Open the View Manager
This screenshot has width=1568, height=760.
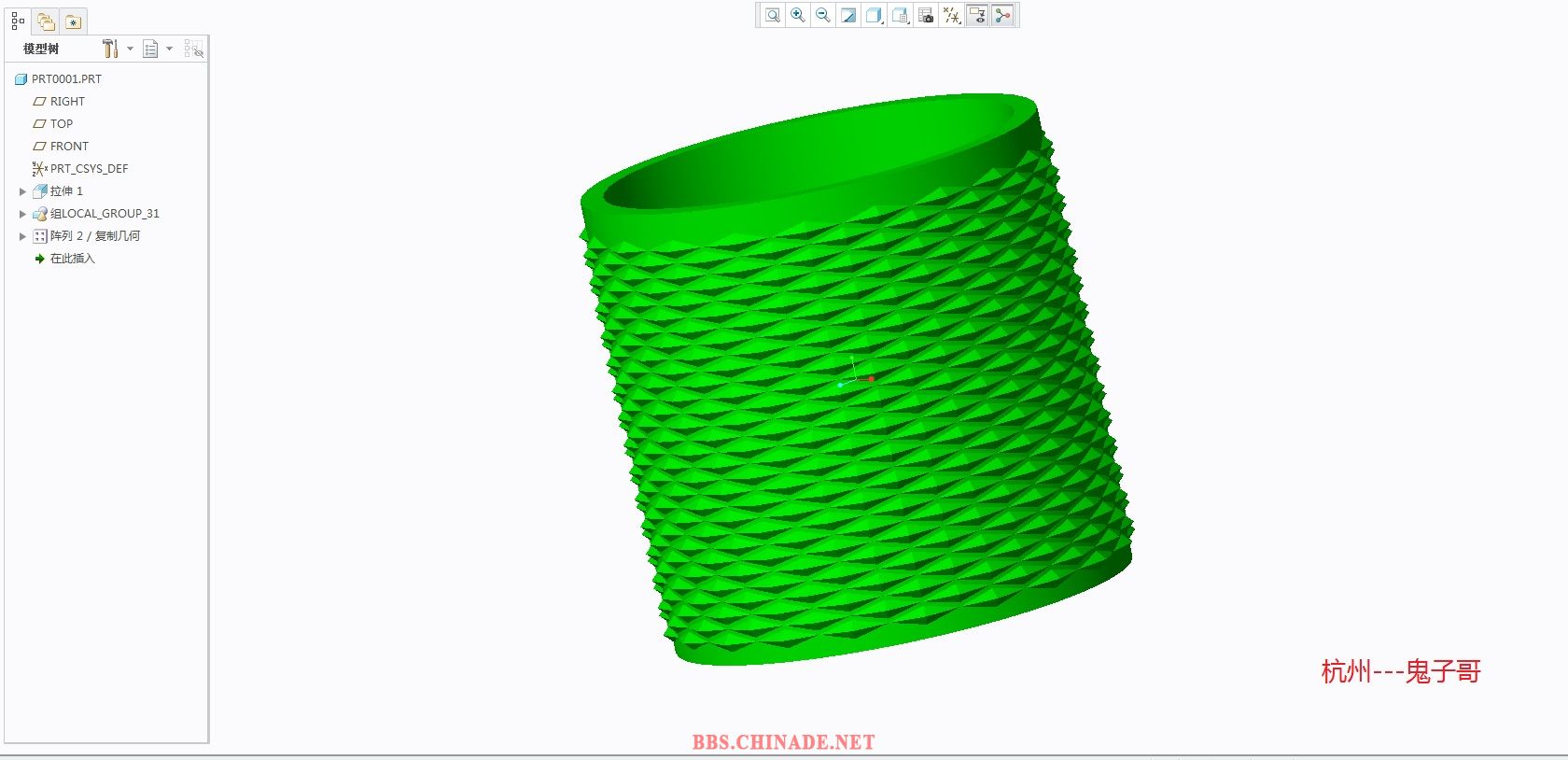point(926,15)
